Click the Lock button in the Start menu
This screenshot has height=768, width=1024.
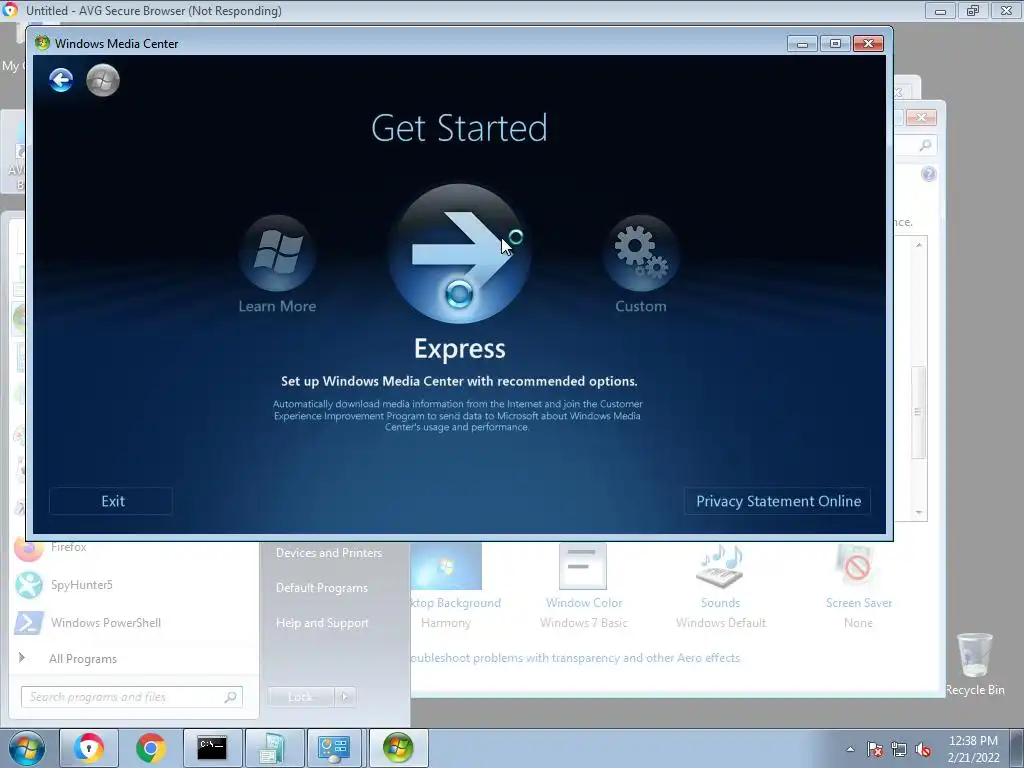300,697
